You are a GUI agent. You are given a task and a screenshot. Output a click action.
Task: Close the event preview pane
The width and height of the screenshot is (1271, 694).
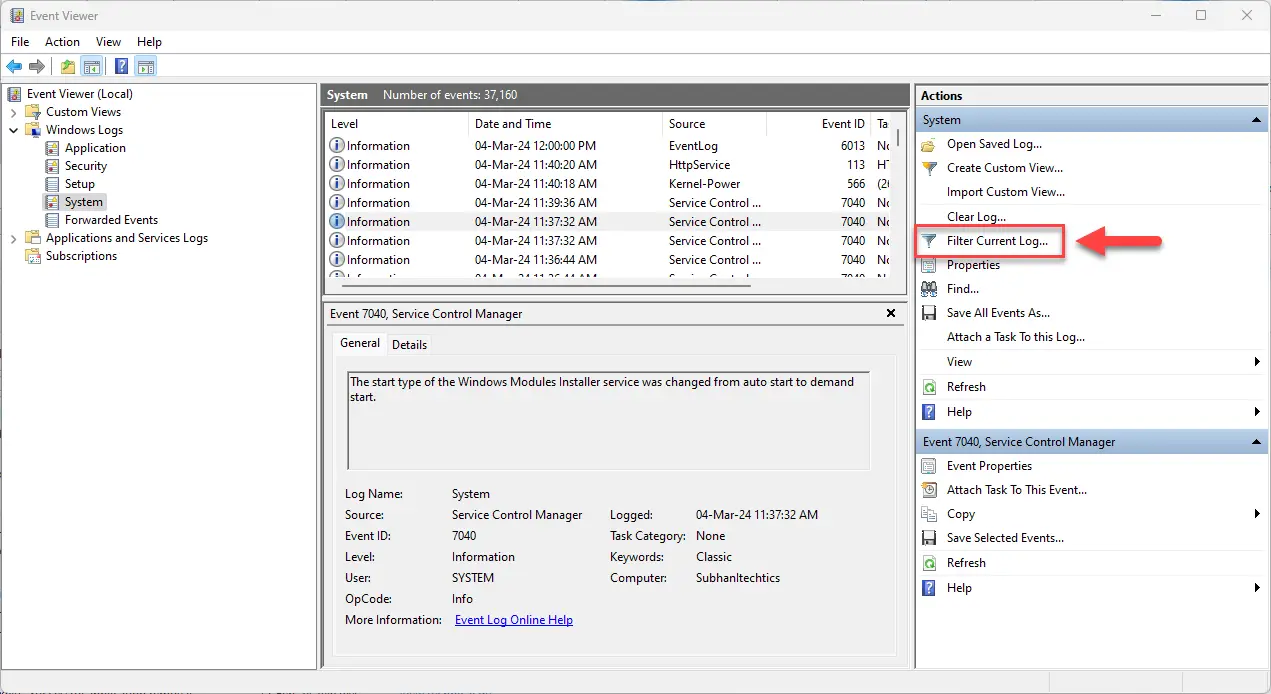point(891,313)
